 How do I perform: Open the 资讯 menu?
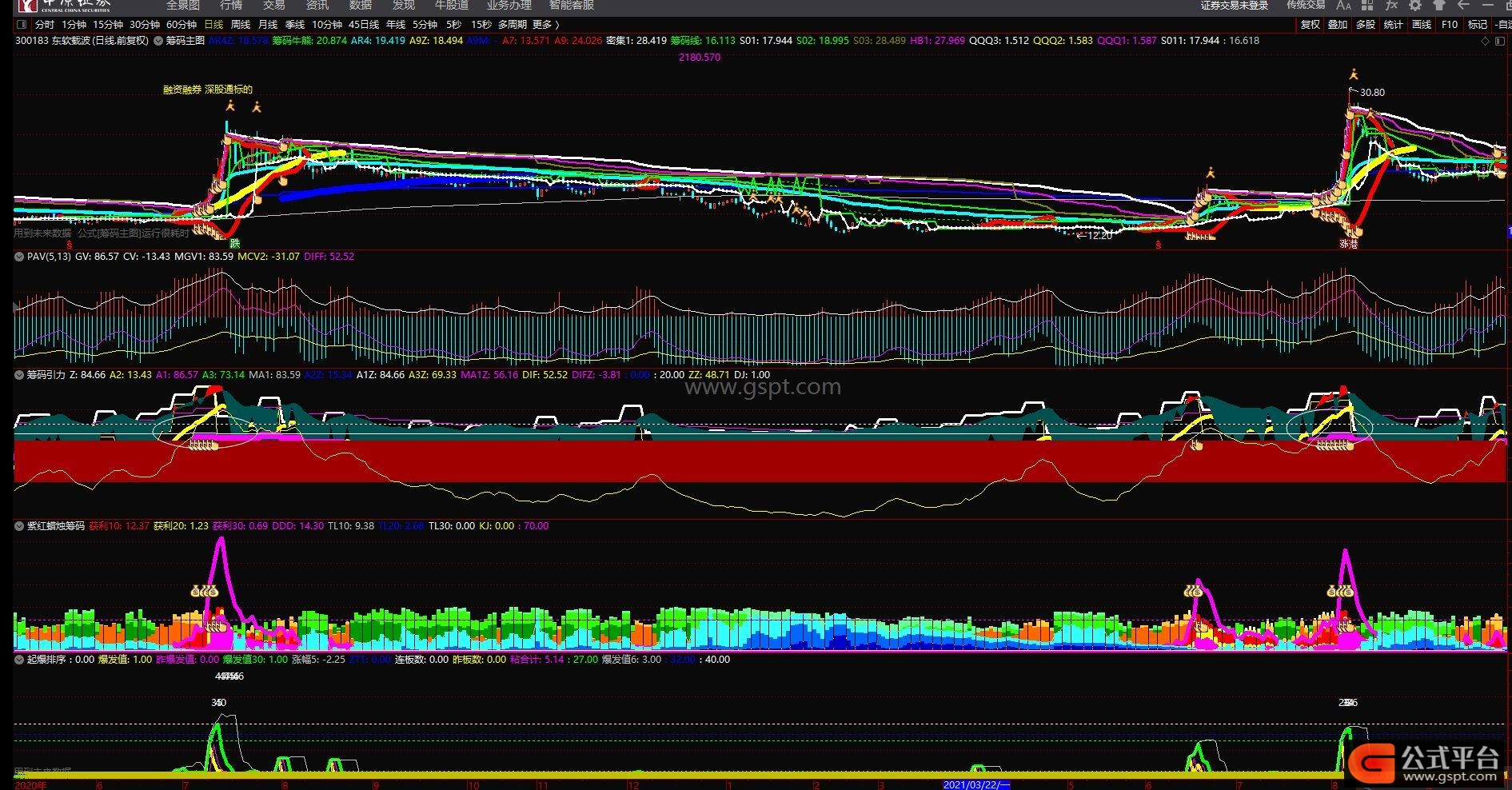coord(317,6)
